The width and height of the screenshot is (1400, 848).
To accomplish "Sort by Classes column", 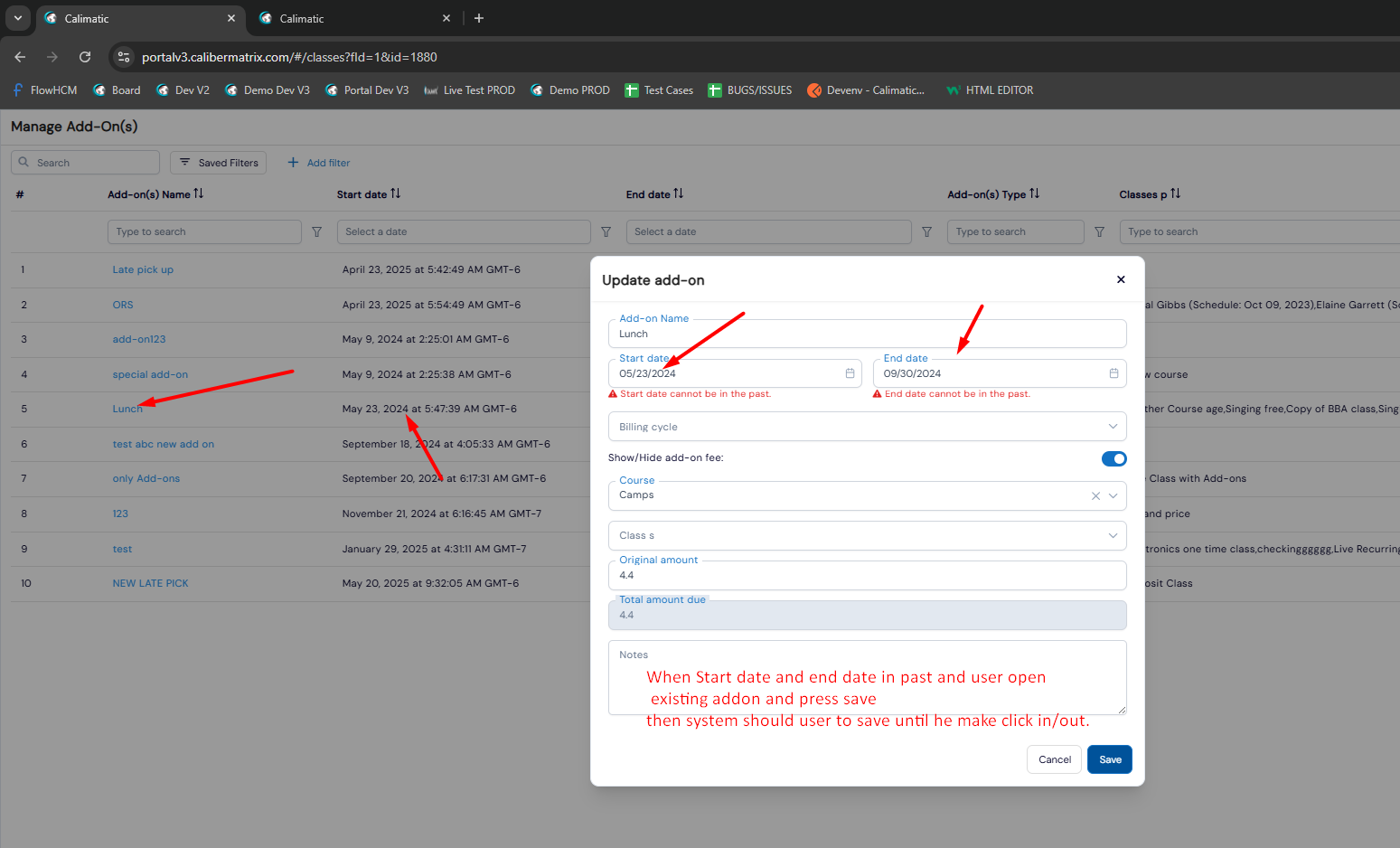I will (1175, 193).
